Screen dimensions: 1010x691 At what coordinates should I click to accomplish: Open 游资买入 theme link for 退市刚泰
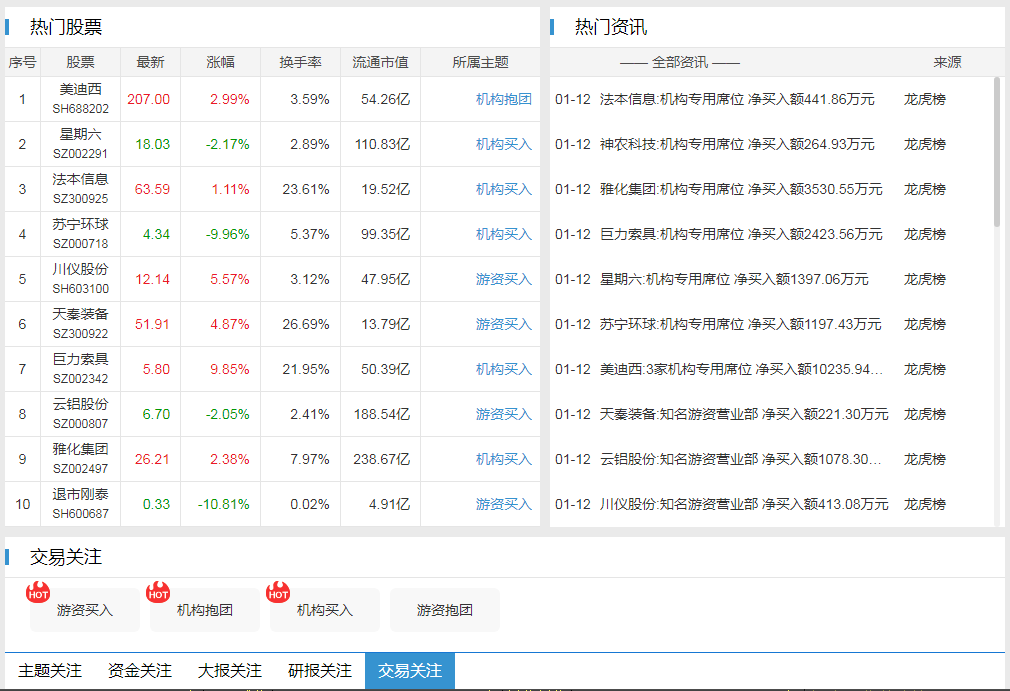pyautogui.click(x=504, y=504)
